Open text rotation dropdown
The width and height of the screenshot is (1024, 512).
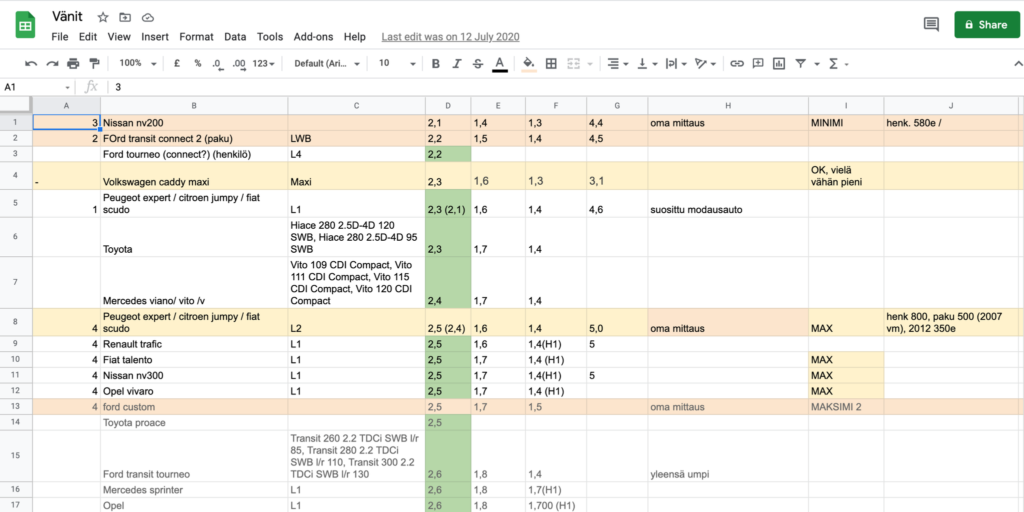tap(705, 63)
